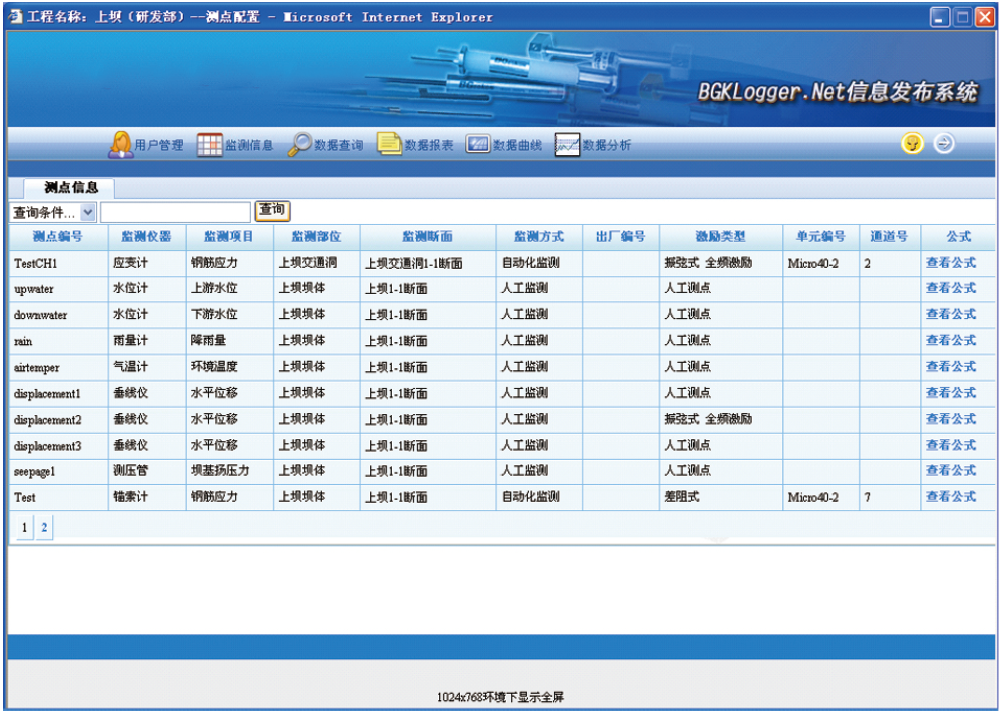Click the 通道号 column header

pyautogui.click(x=889, y=236)
